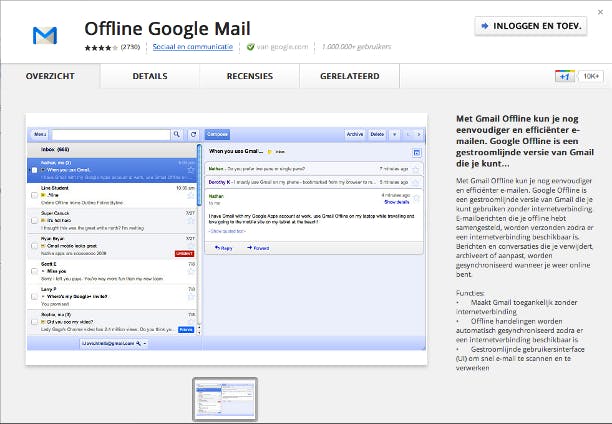Tick the checkbox for the Larry P mail

click(x=34, y=296)
